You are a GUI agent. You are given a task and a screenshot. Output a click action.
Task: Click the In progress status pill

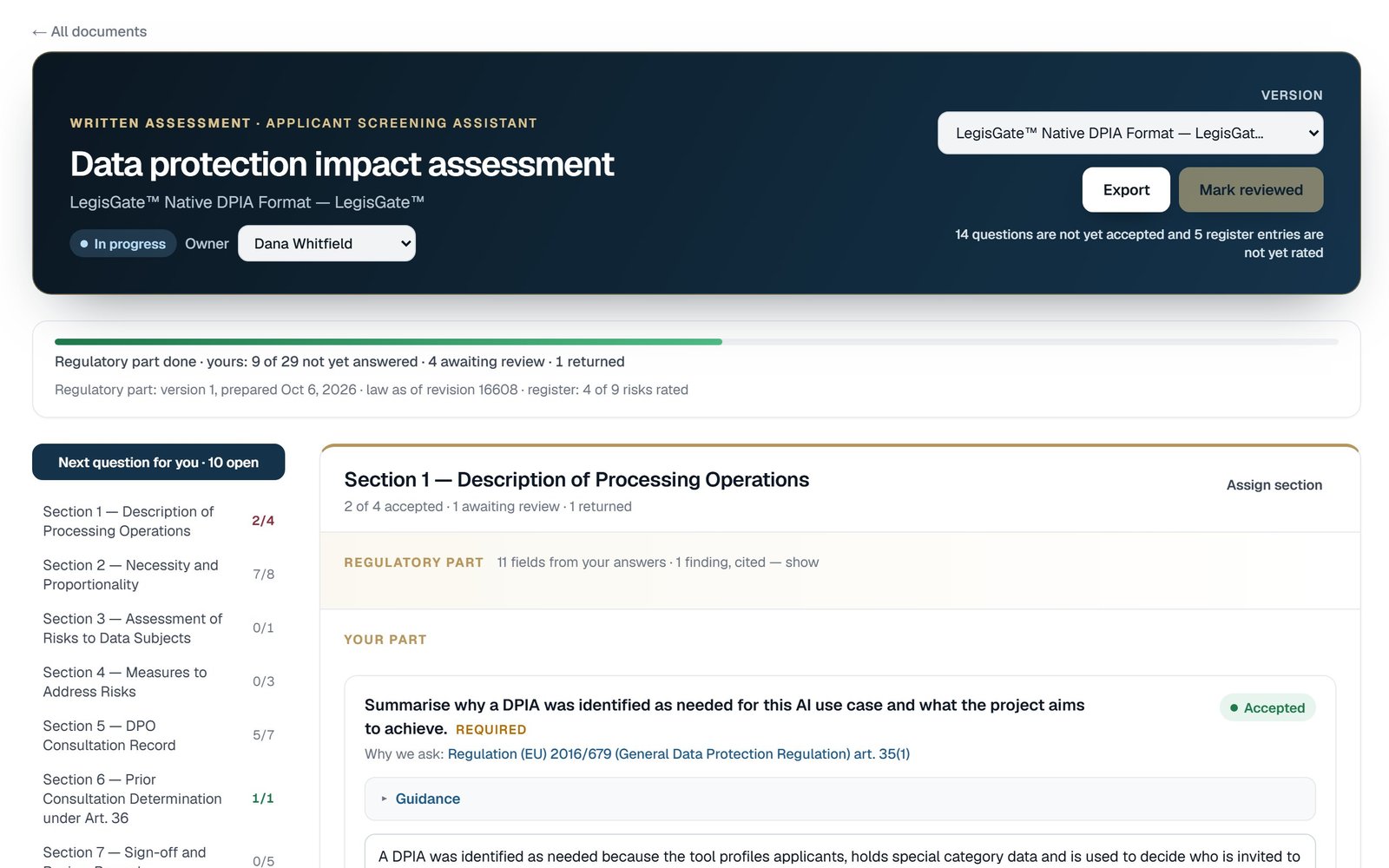[122, 244]
